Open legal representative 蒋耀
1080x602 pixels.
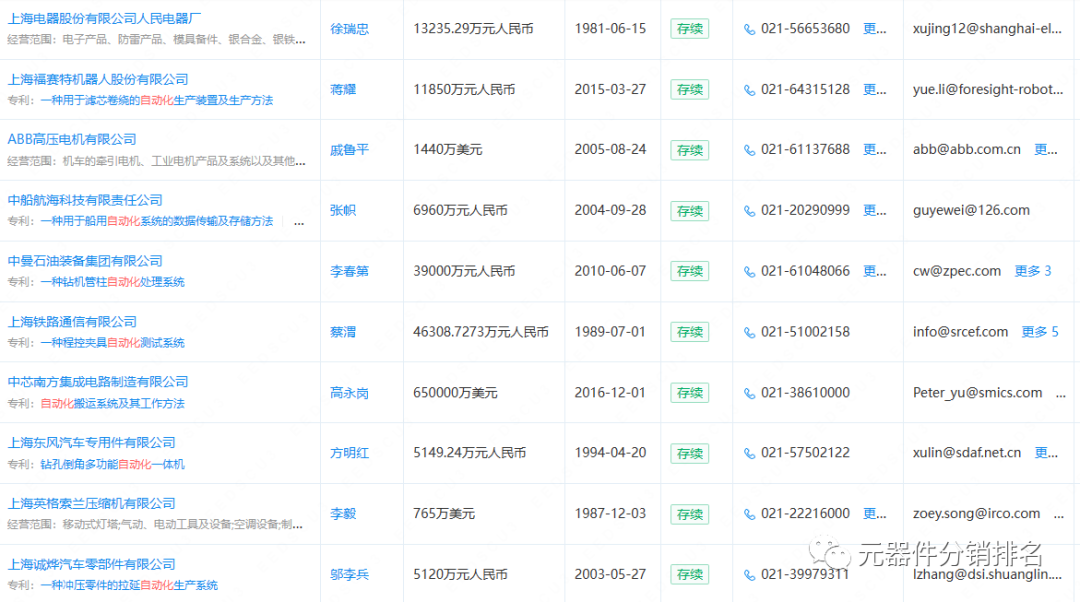click(343, 90)
